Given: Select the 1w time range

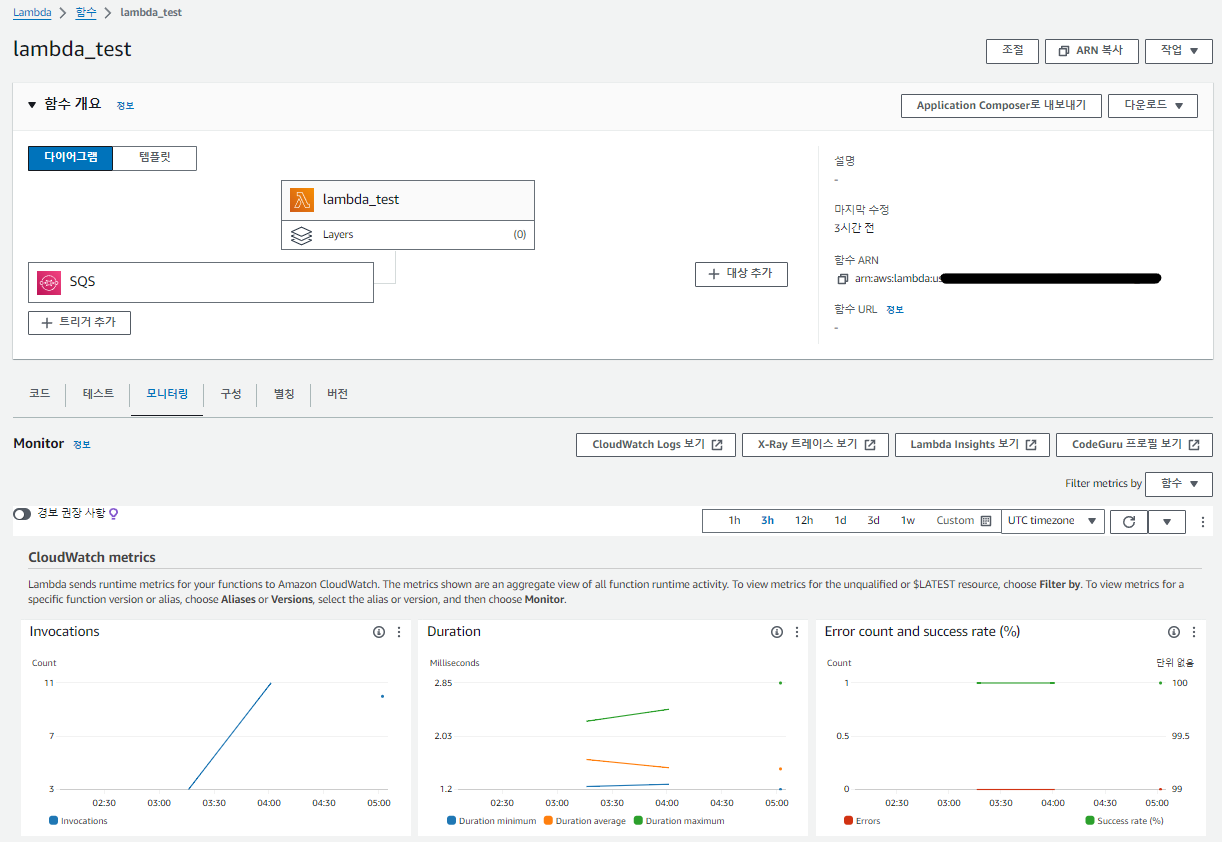Looking at the screenshot, I should click(908, 521).
